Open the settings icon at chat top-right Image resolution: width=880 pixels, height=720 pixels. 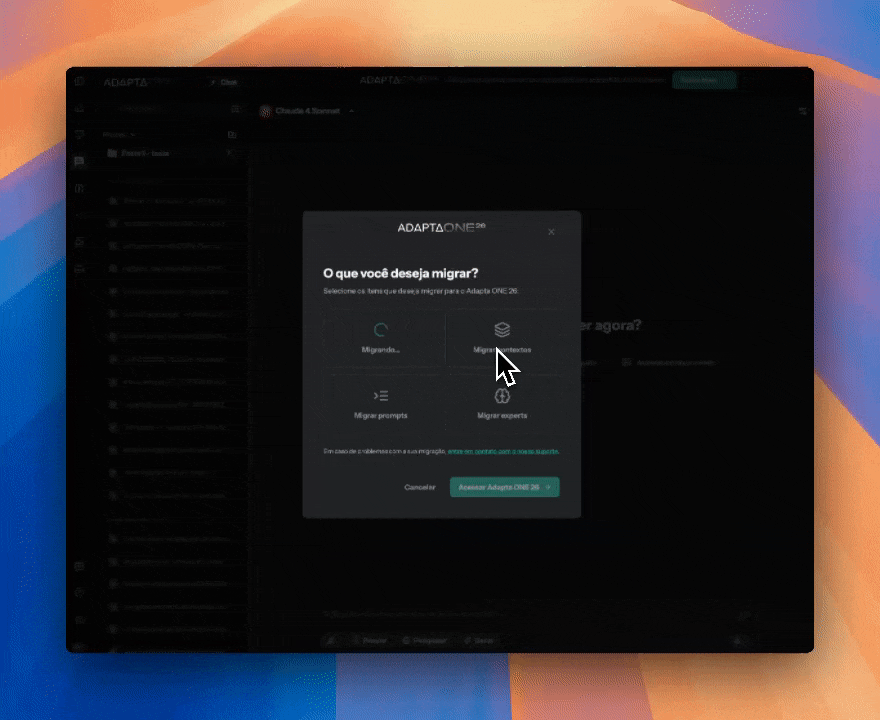pos(802,111)
